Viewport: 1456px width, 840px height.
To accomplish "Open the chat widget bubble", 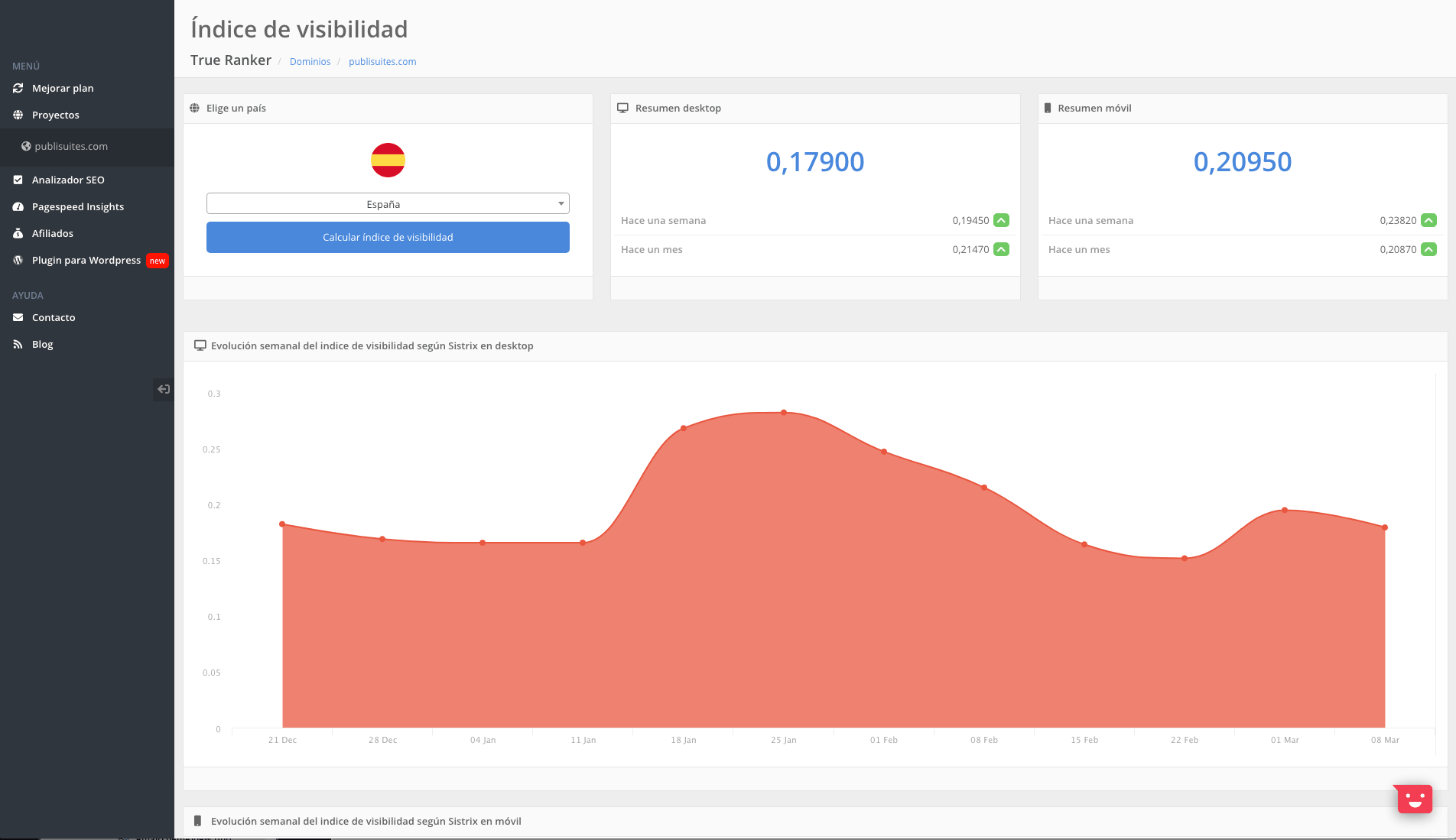I will pos(1414,799).
